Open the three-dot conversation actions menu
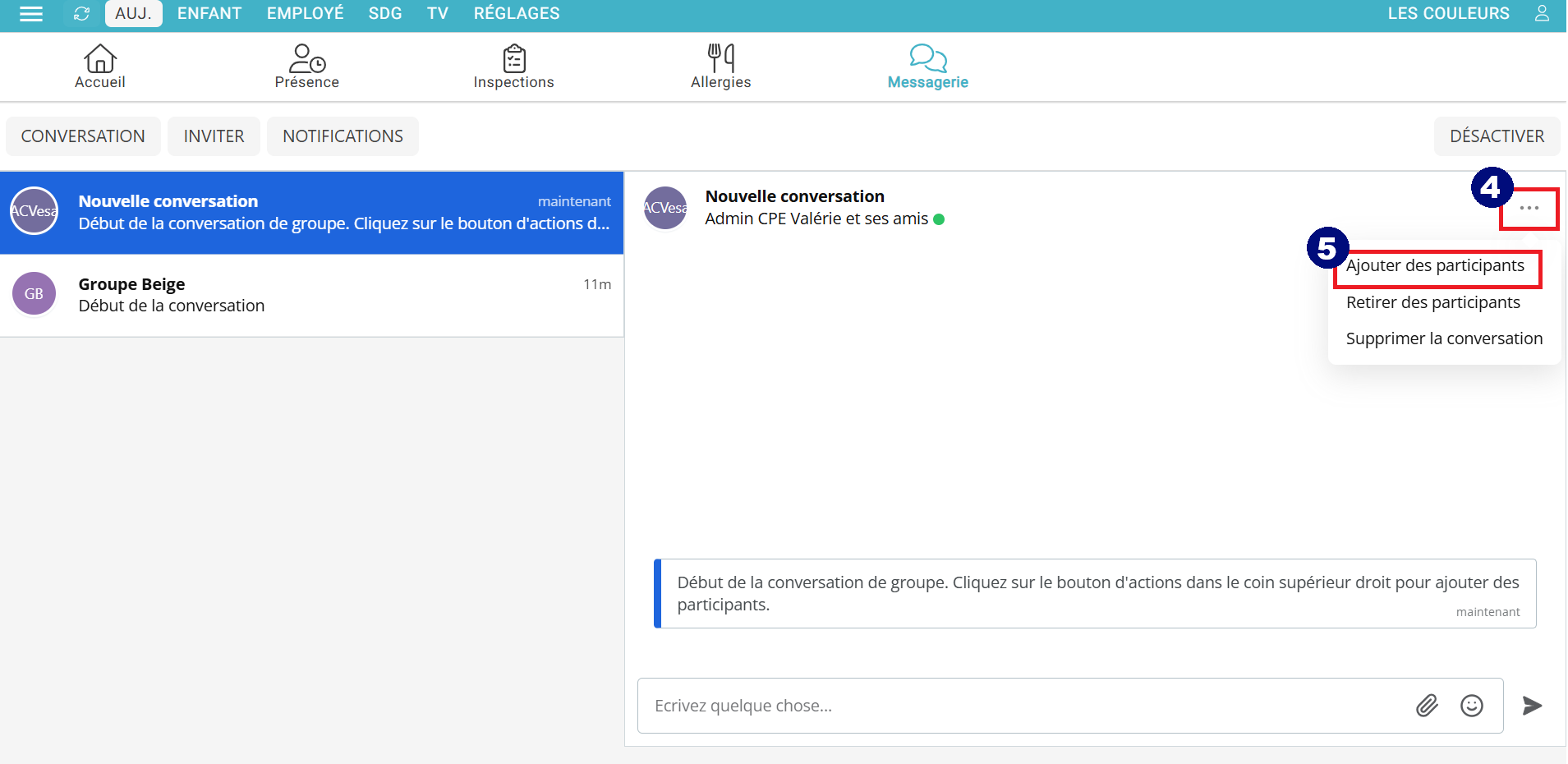The height and width of the screenshot is (764, 1568). (x=1529, y=209)
